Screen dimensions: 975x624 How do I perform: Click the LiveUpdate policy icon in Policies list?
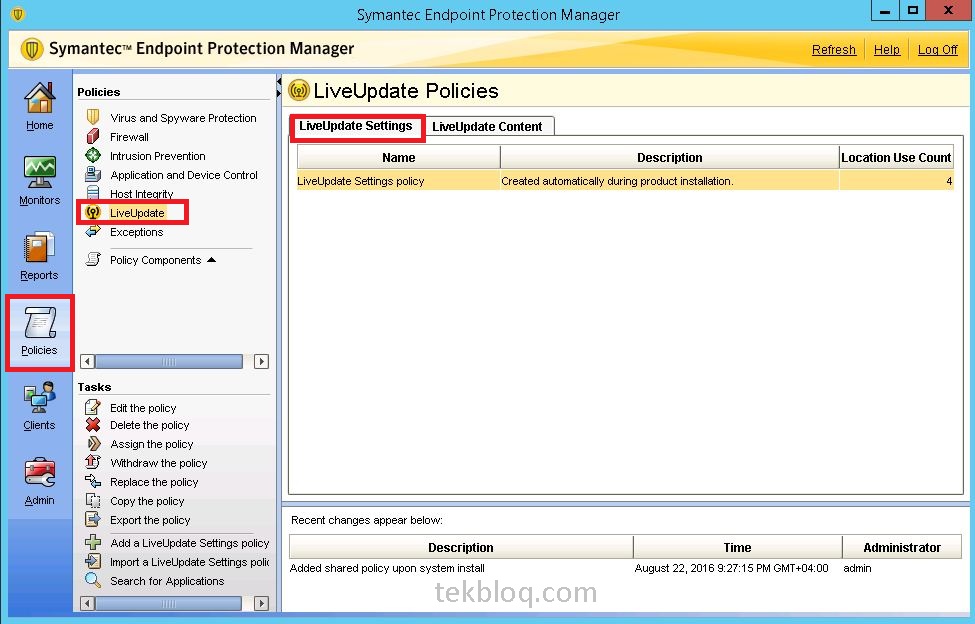93,212
